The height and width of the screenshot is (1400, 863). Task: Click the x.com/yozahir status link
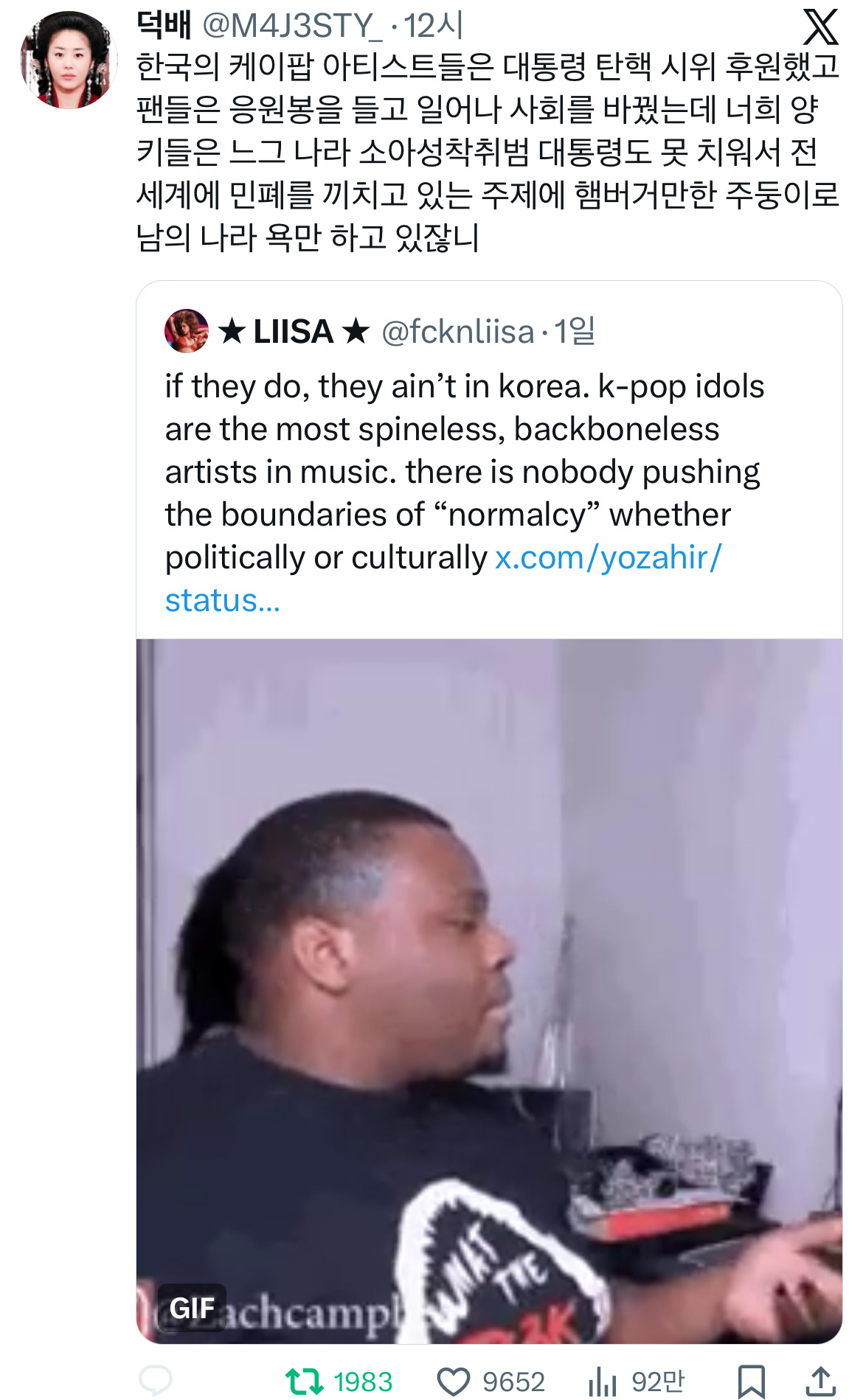click(x=608, y=558)
